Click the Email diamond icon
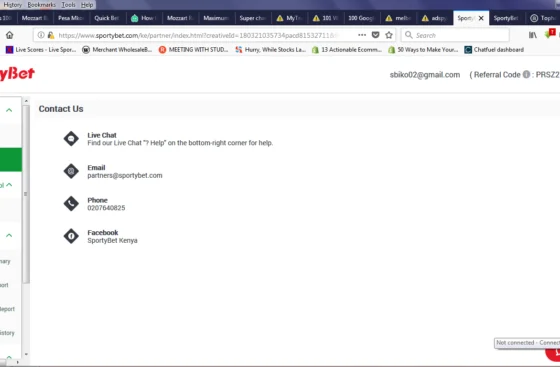 tap(71, 171)
